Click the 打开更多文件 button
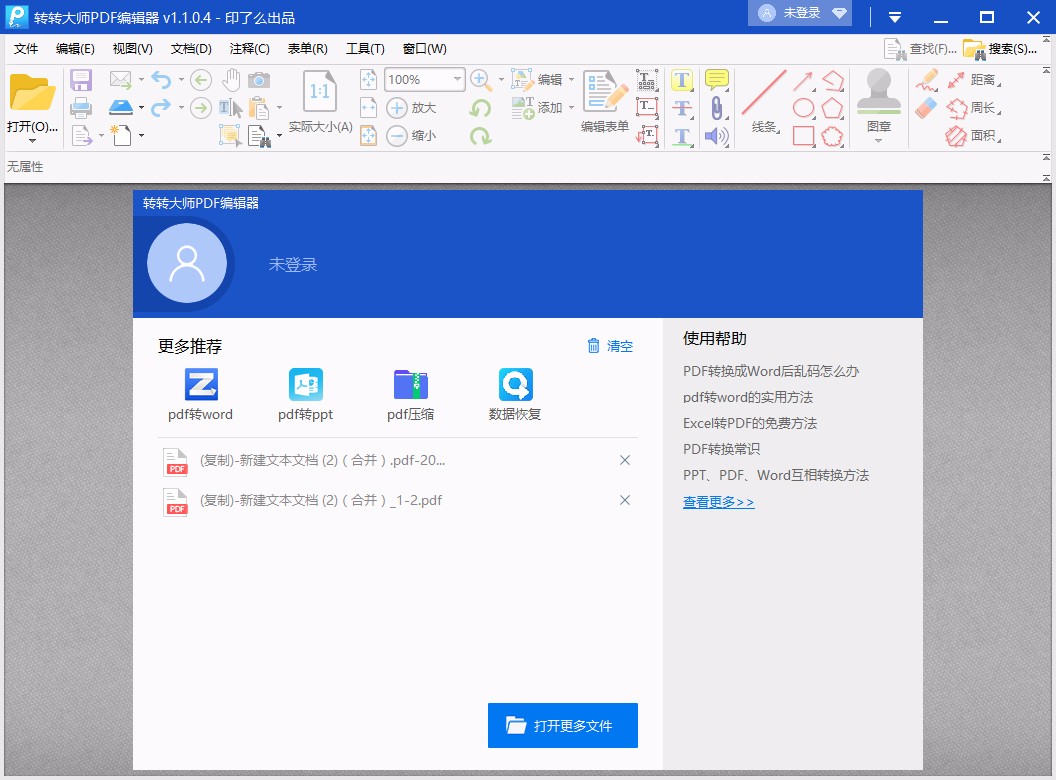The height and width of the screenshot is (780, 1056). 562,726
